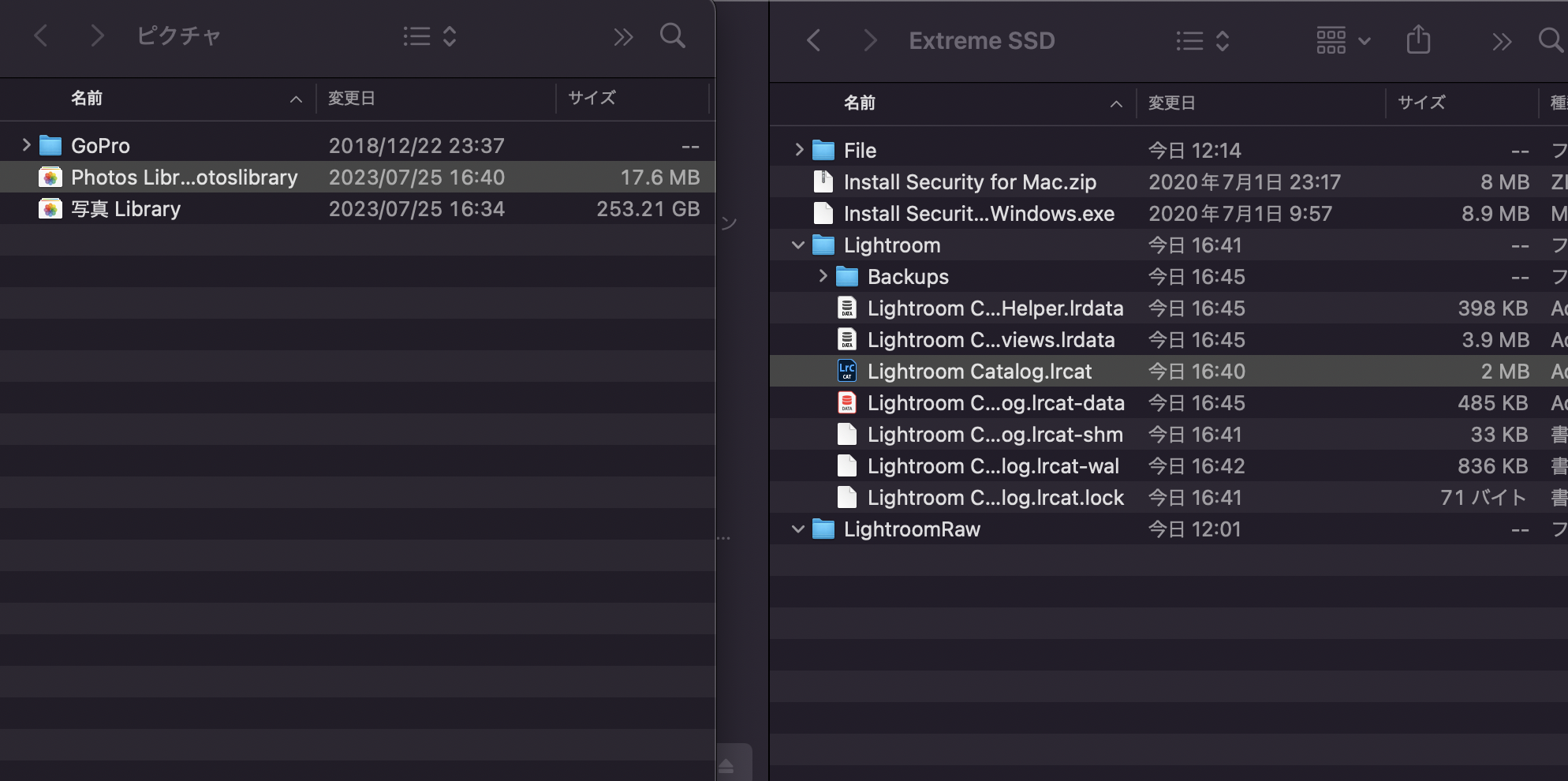Select the LightroomRaw folder icon

coord(823,529)
